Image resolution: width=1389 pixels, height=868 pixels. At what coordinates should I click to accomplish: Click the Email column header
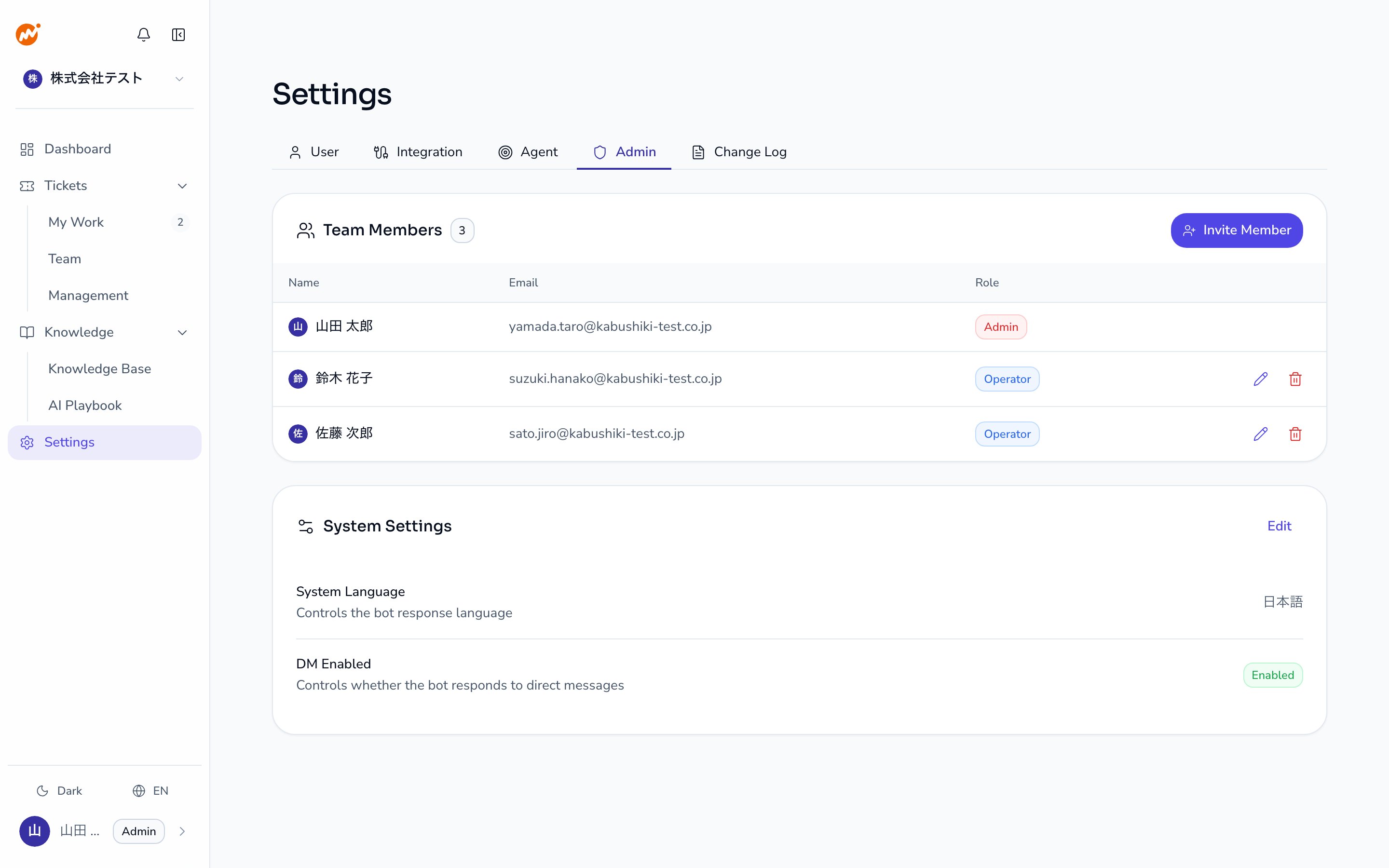click(x=523, y=283)
